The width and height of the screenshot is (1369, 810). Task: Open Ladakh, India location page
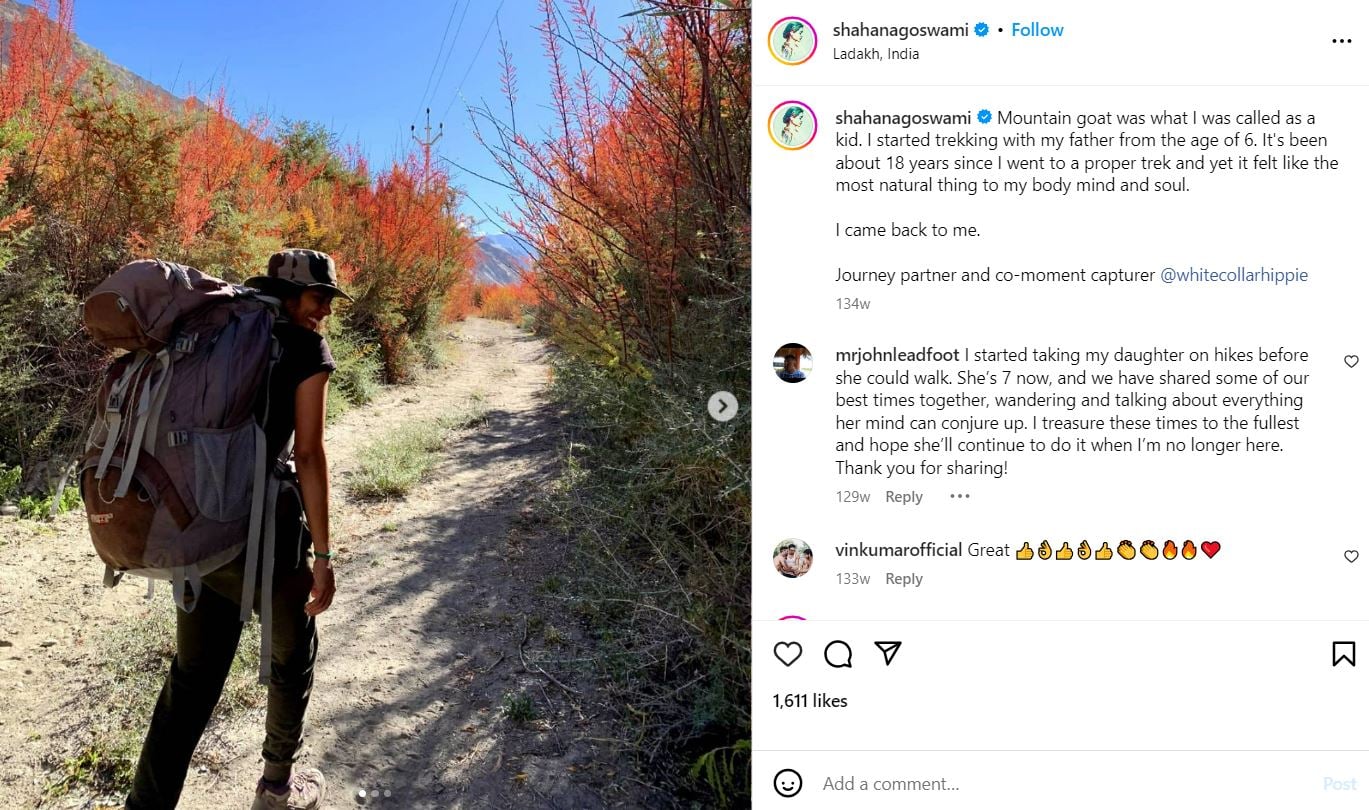(x=875, y=54)
